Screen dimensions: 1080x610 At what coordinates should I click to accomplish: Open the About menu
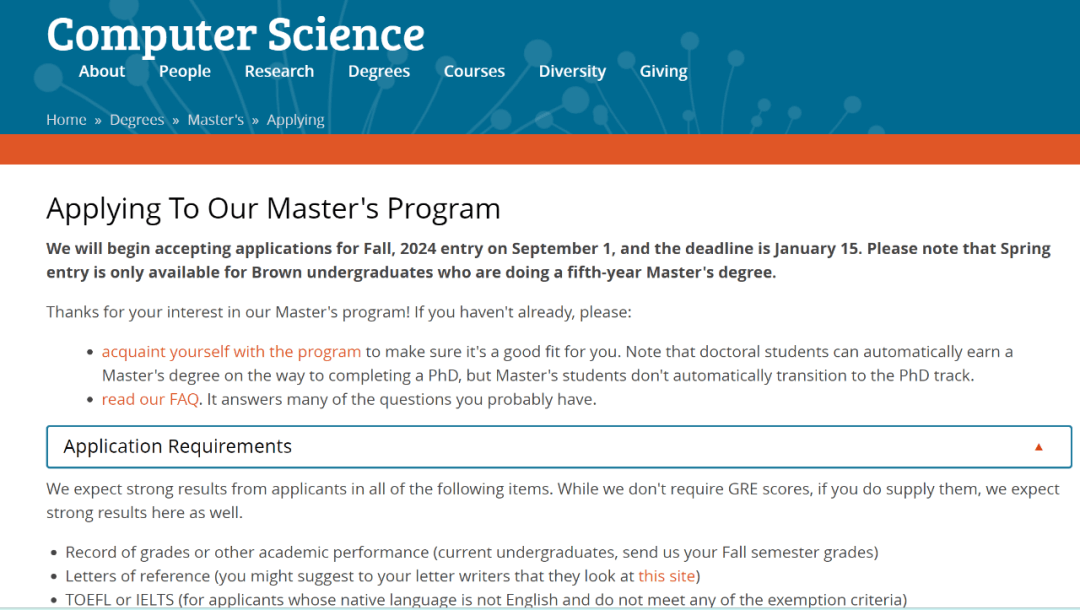tap(102, 72)
